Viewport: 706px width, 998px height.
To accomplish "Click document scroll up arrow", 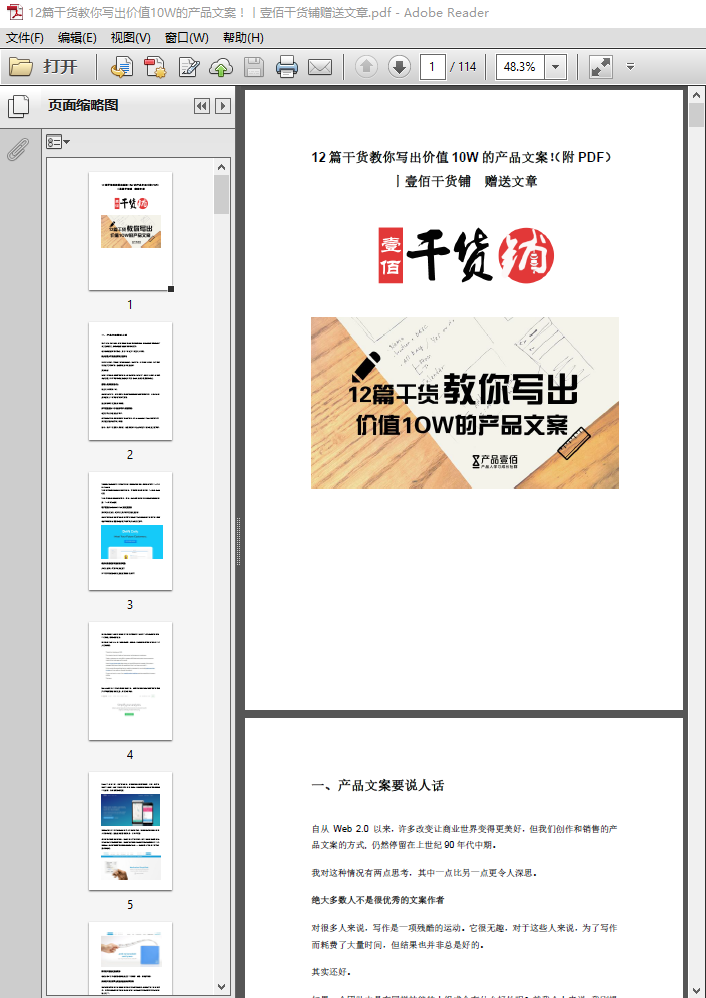I will pyautogui.click(x=696, y=96).
